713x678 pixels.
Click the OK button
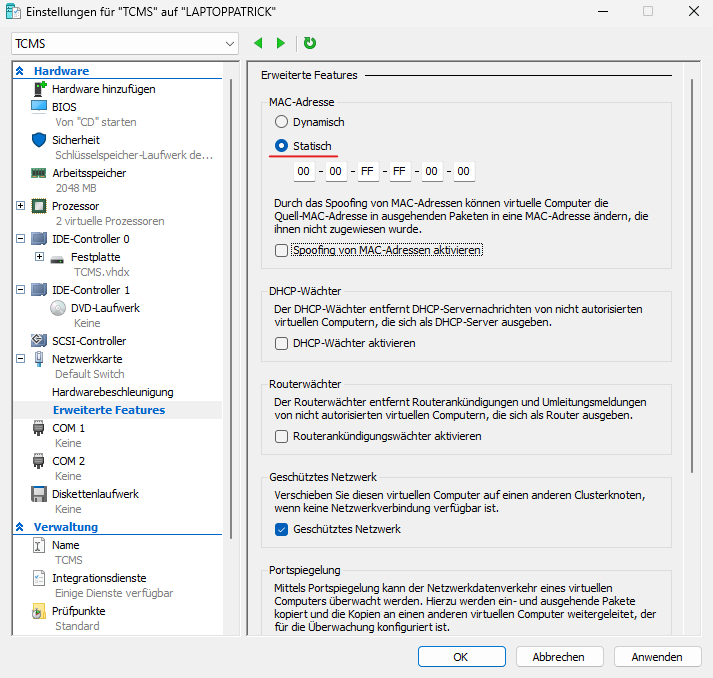coord(460,657)
